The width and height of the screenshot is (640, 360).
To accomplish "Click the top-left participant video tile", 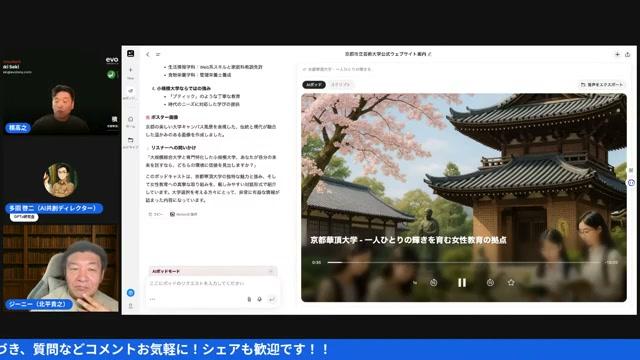I will click(x=60, y=92).
